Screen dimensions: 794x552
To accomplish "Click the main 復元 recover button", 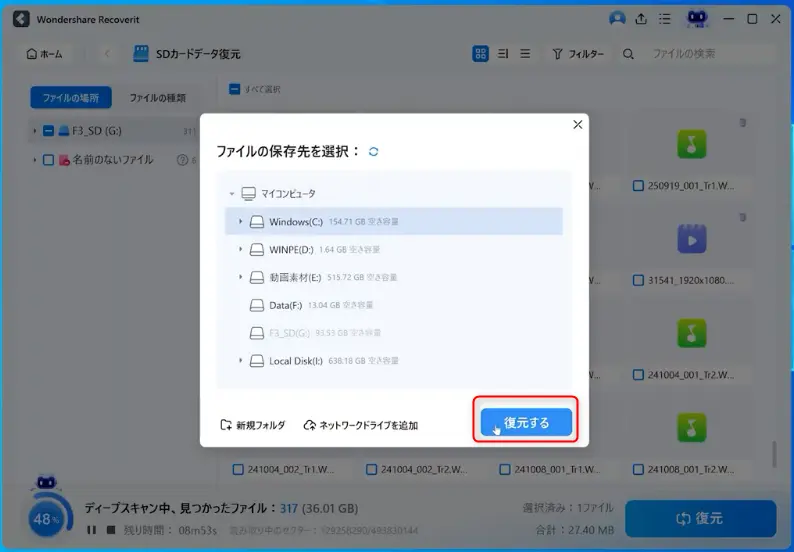I will coord(700,518).
